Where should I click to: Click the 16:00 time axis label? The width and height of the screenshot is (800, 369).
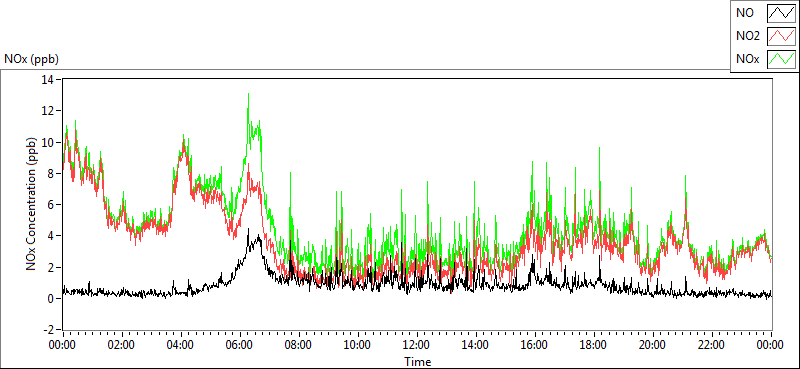[x=535, y=345]
